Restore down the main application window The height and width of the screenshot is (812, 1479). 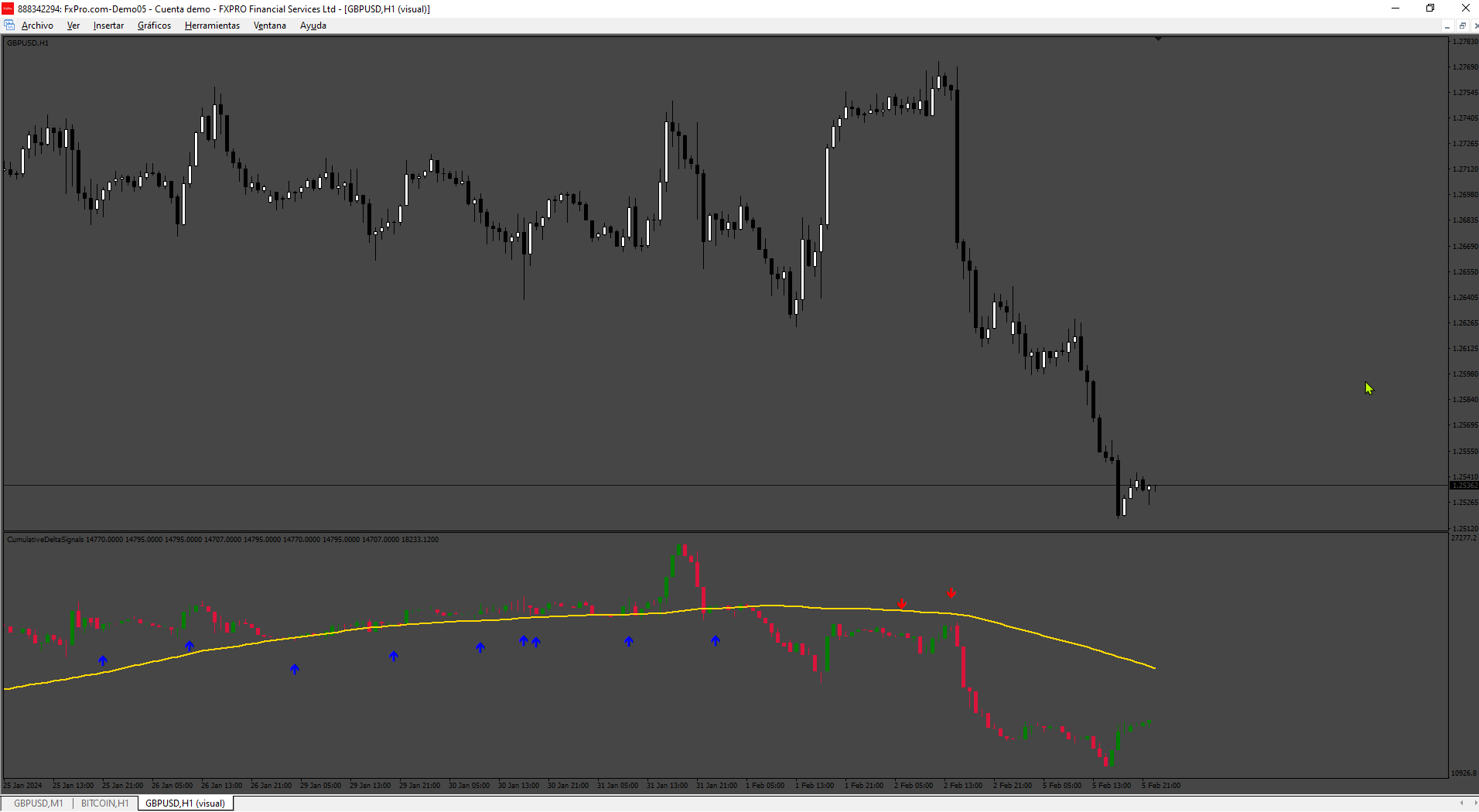1430,9
